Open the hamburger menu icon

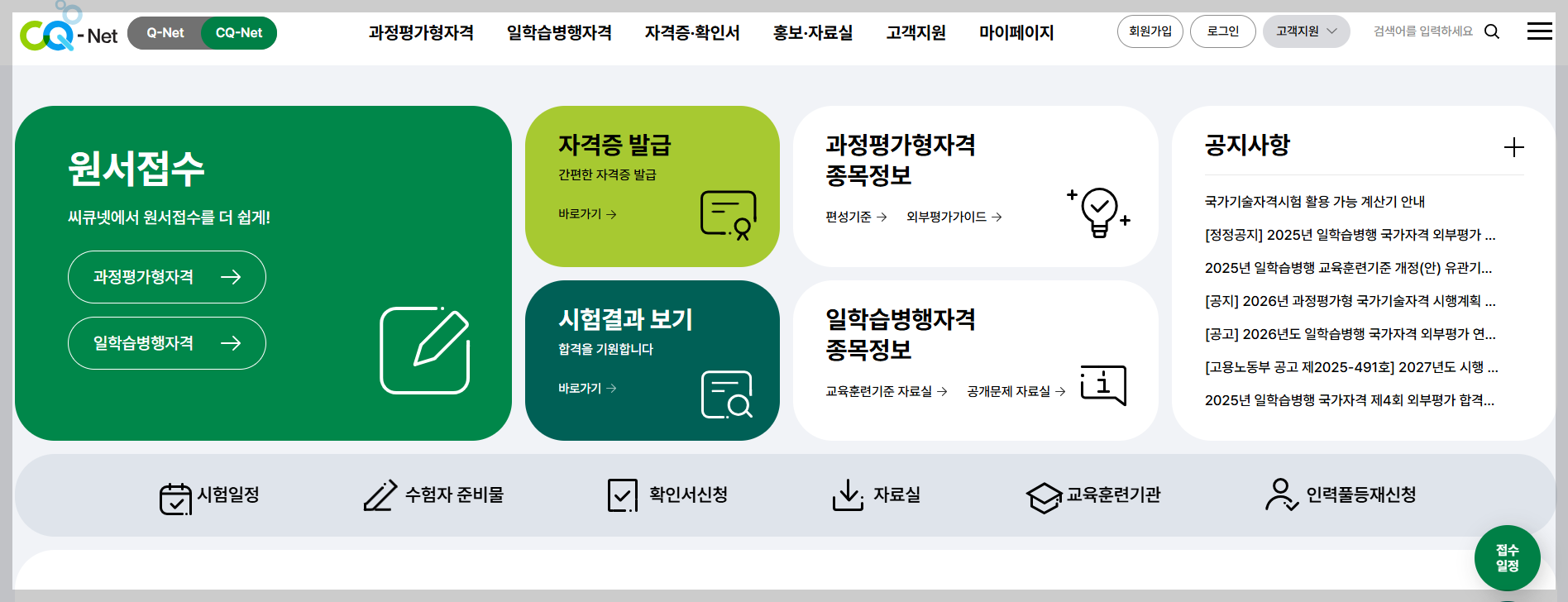pos(1539,31)
